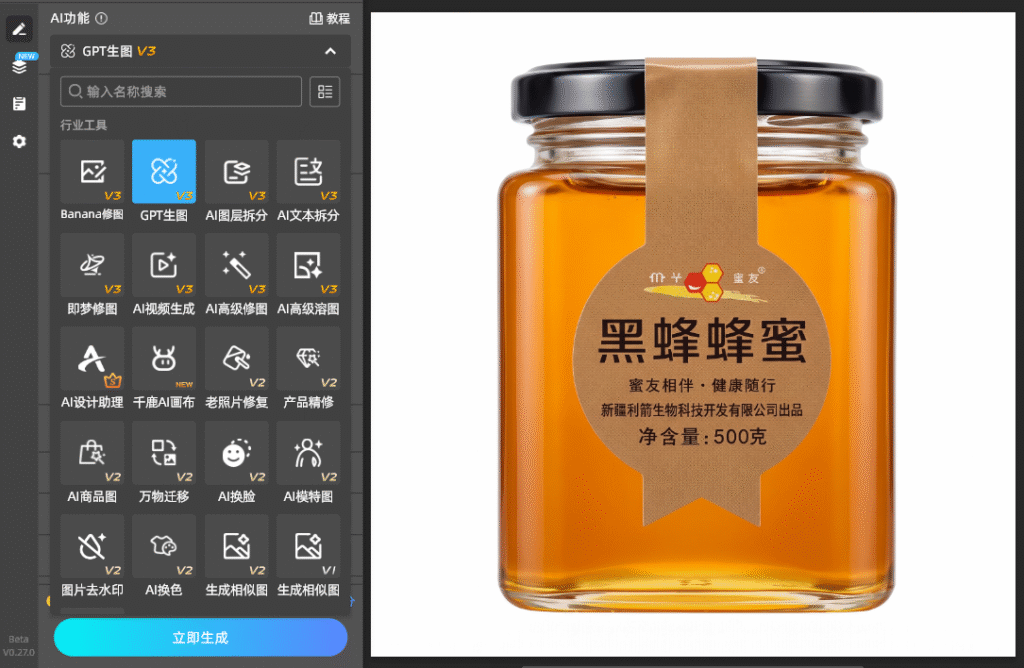Select the 产品精修 tool
The image size is (1024, 668).
(308, 359)
